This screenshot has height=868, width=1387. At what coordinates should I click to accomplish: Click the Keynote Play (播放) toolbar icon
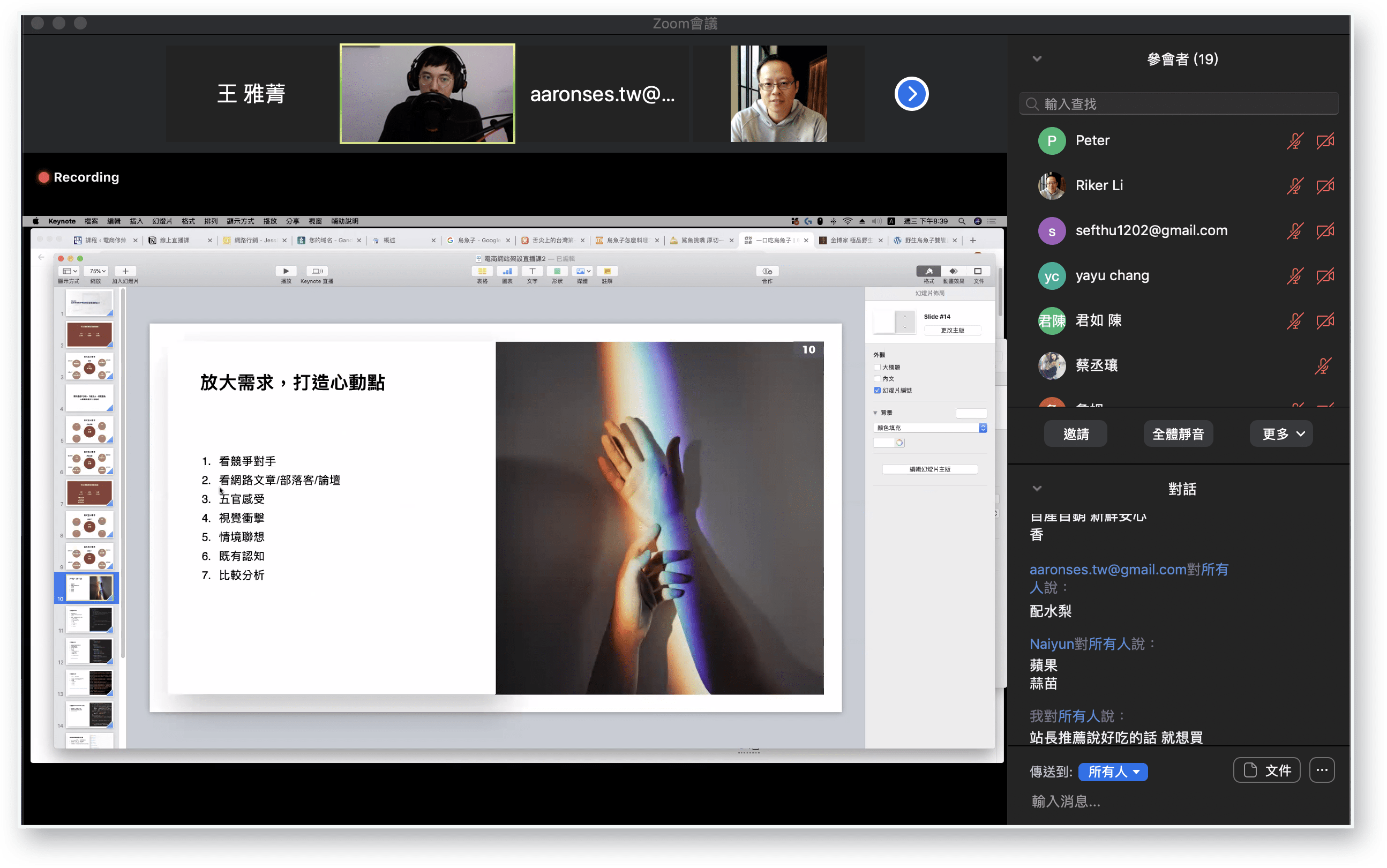pyautogui.click(x=286, y=271)
